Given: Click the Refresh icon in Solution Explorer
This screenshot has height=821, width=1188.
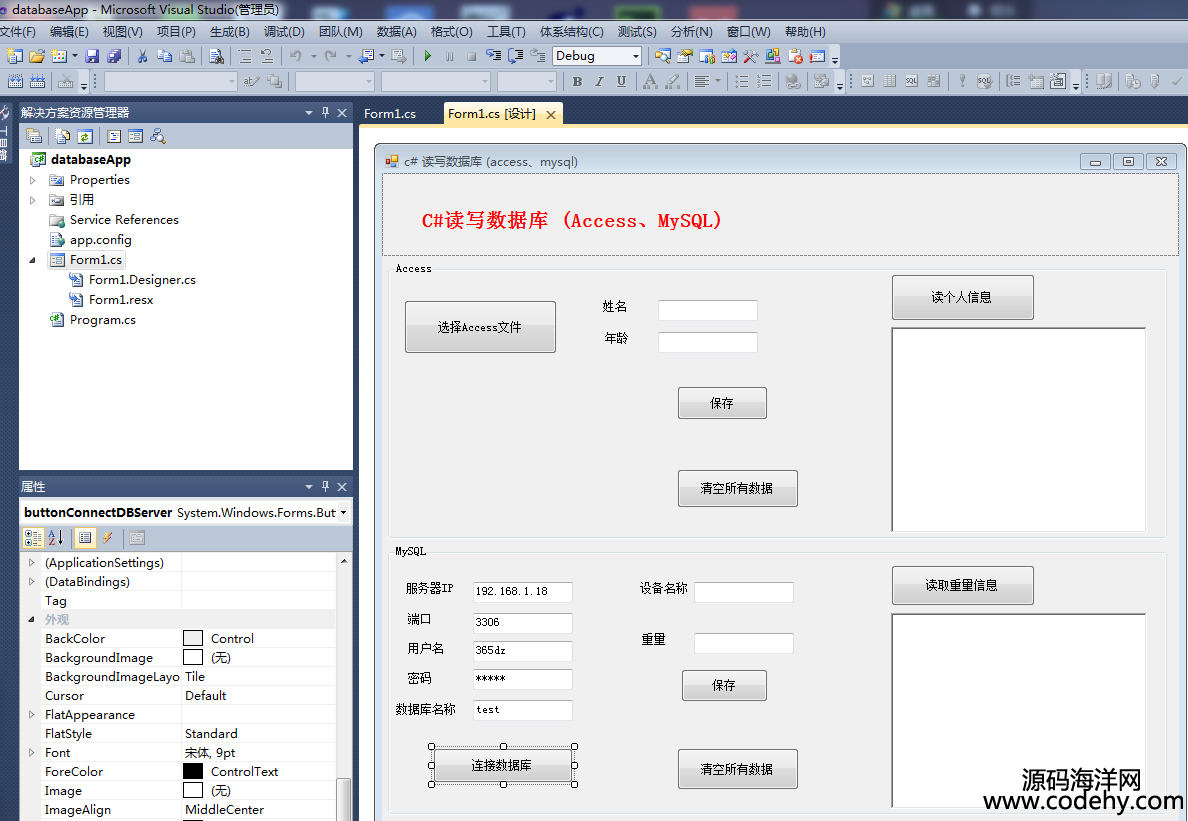Looking at the screenshot, I should tap(85, 136).
